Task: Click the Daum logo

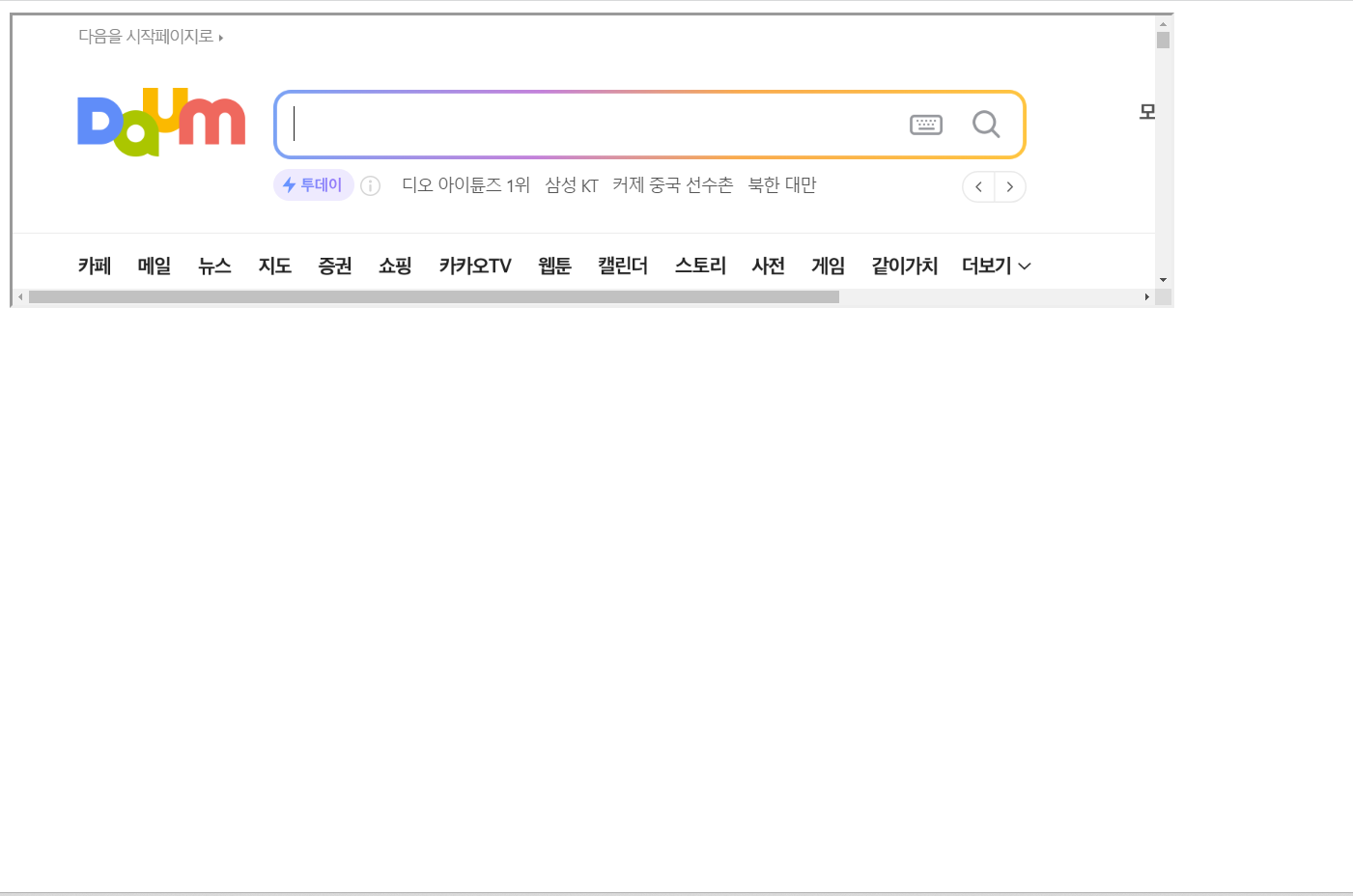Action: pos(161,123)
